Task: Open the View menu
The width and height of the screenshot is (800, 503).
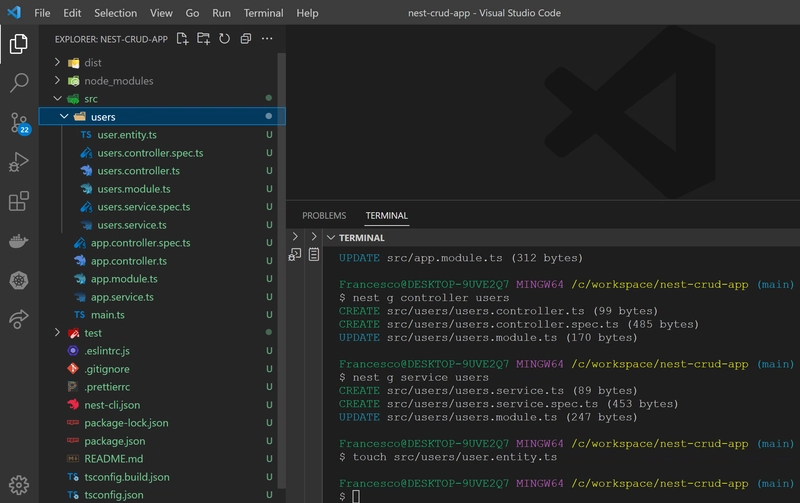Action: (161, 13)
